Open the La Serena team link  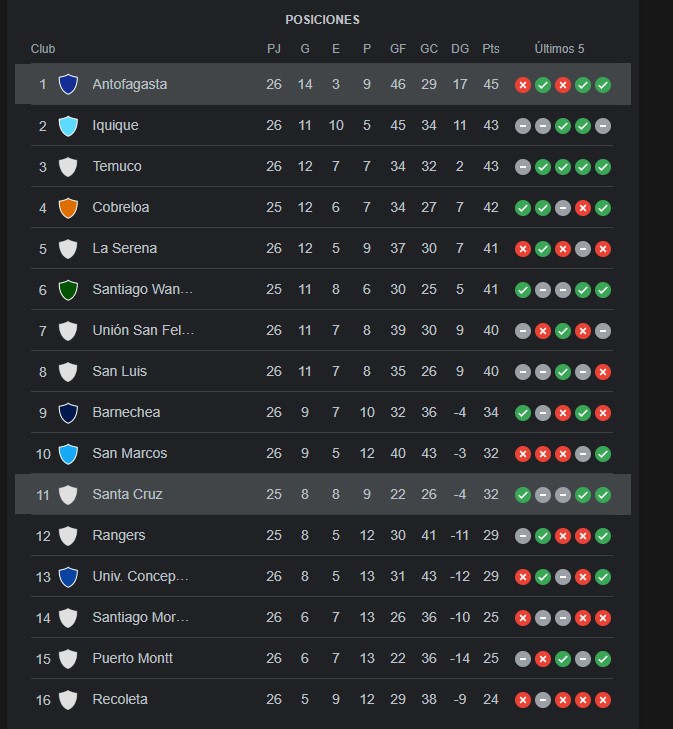coord(125,248)
